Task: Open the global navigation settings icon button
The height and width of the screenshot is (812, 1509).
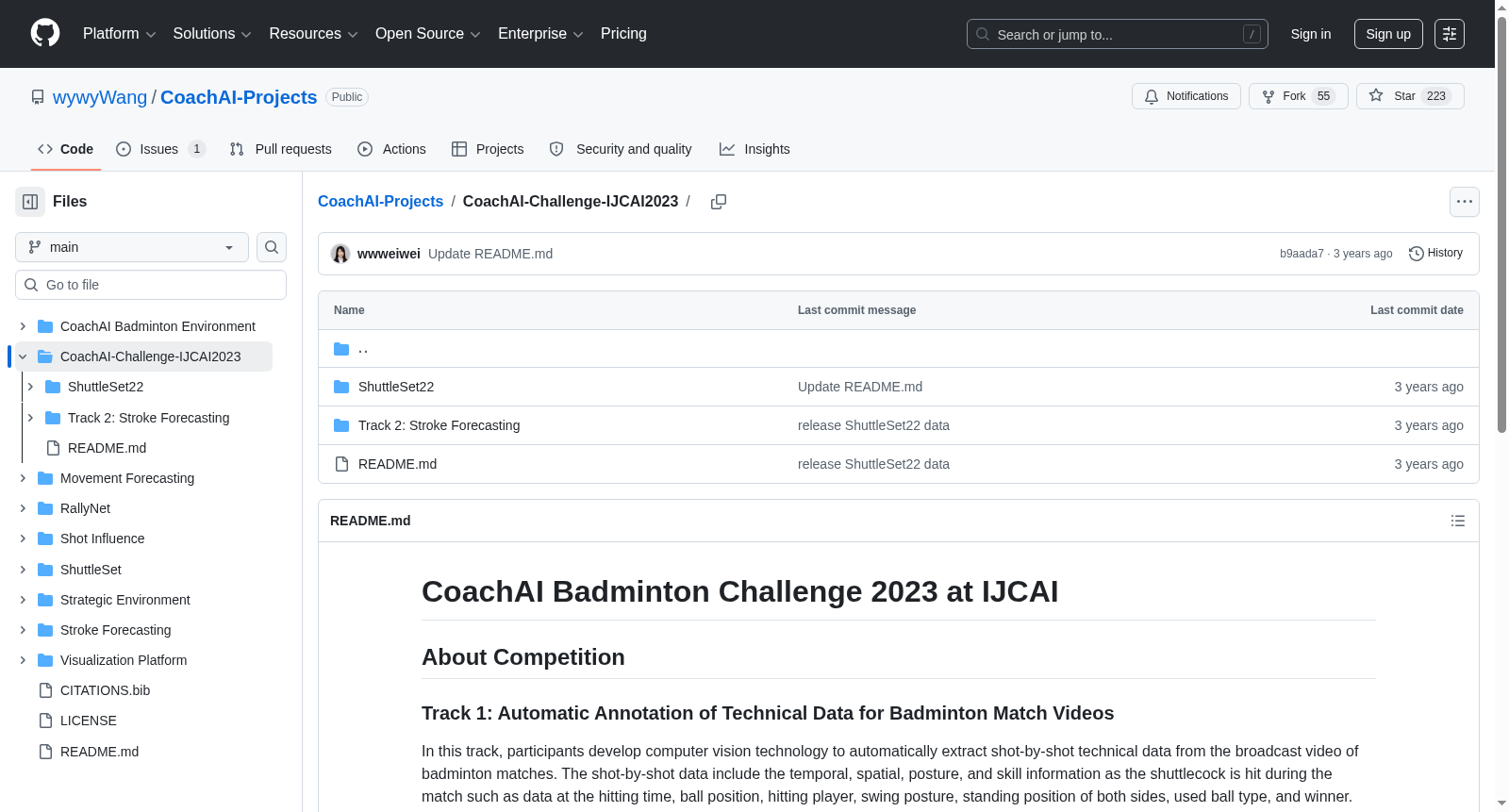Action: click(x=1450, y=34)
